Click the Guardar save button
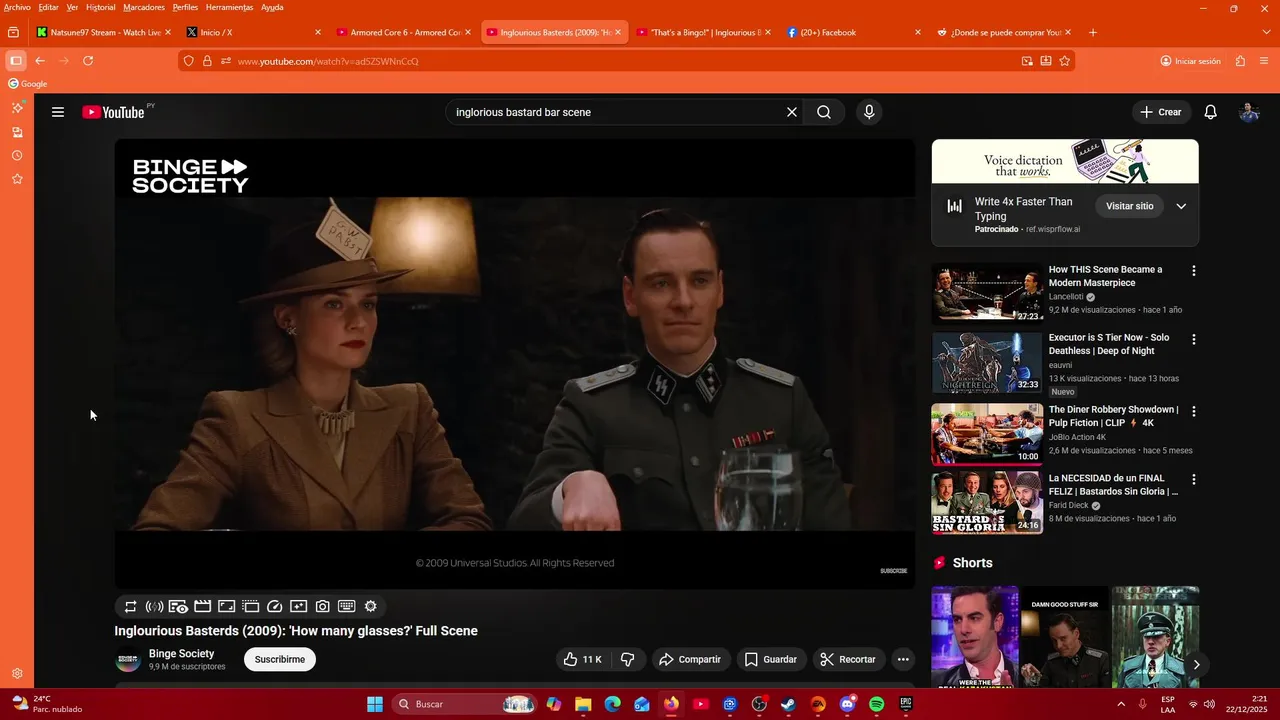The width and height of the screenshot is (1280, 720). 771,659
